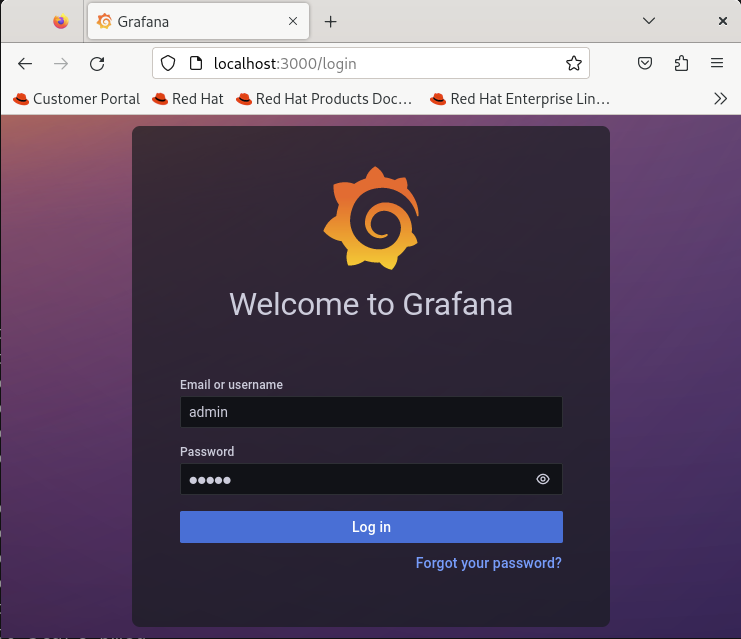741x639 pixels.
Task: Open a new browser tab
Action: point(331,21)
